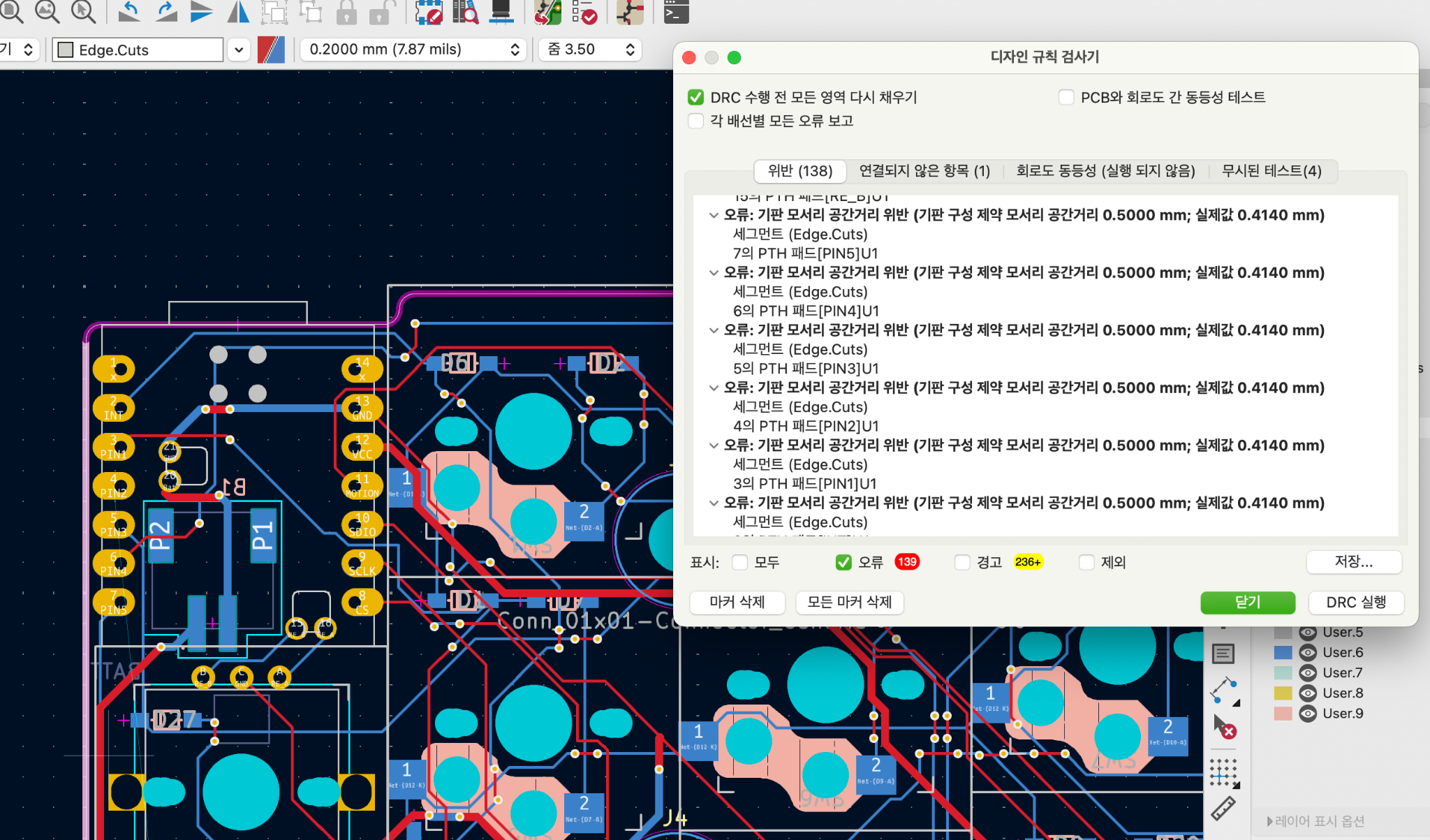Viewport: 1430px width, 840px height.
Task: Open the footprint browser icon
Action: tap(465, 12)
